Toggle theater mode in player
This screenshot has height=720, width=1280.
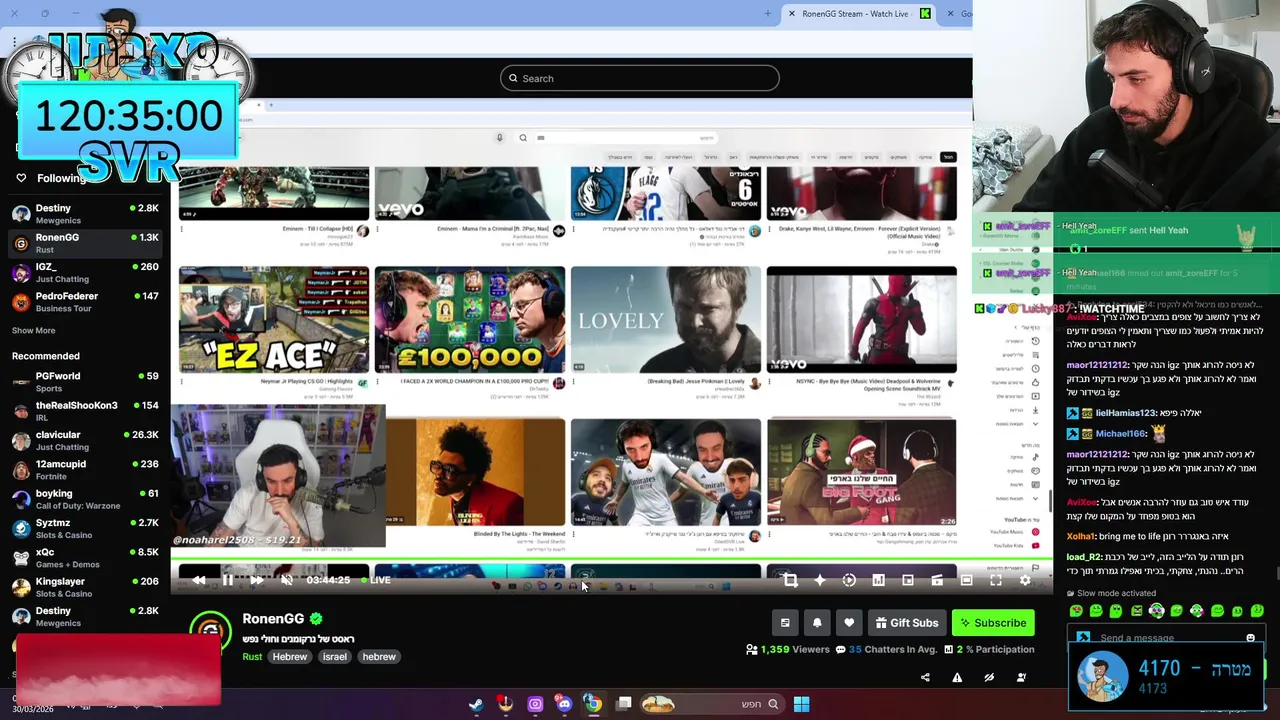(966, 580)
